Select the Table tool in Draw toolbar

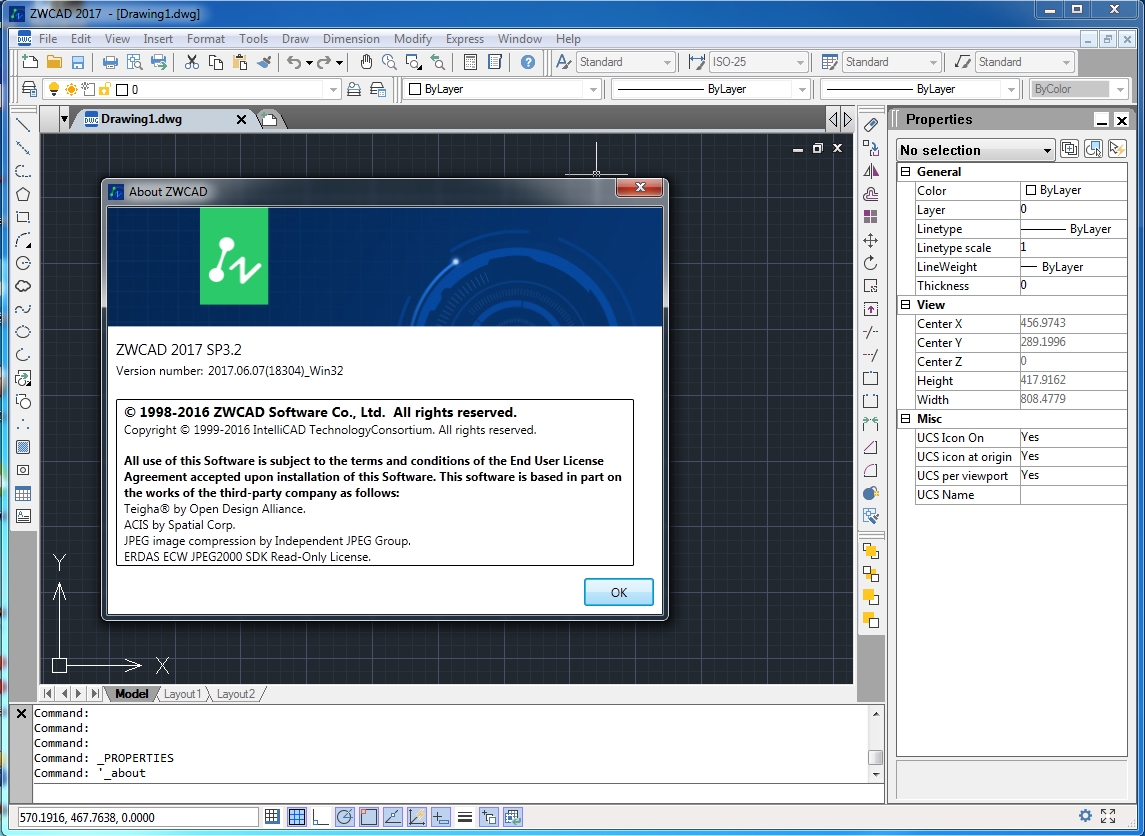pos(23,494)
